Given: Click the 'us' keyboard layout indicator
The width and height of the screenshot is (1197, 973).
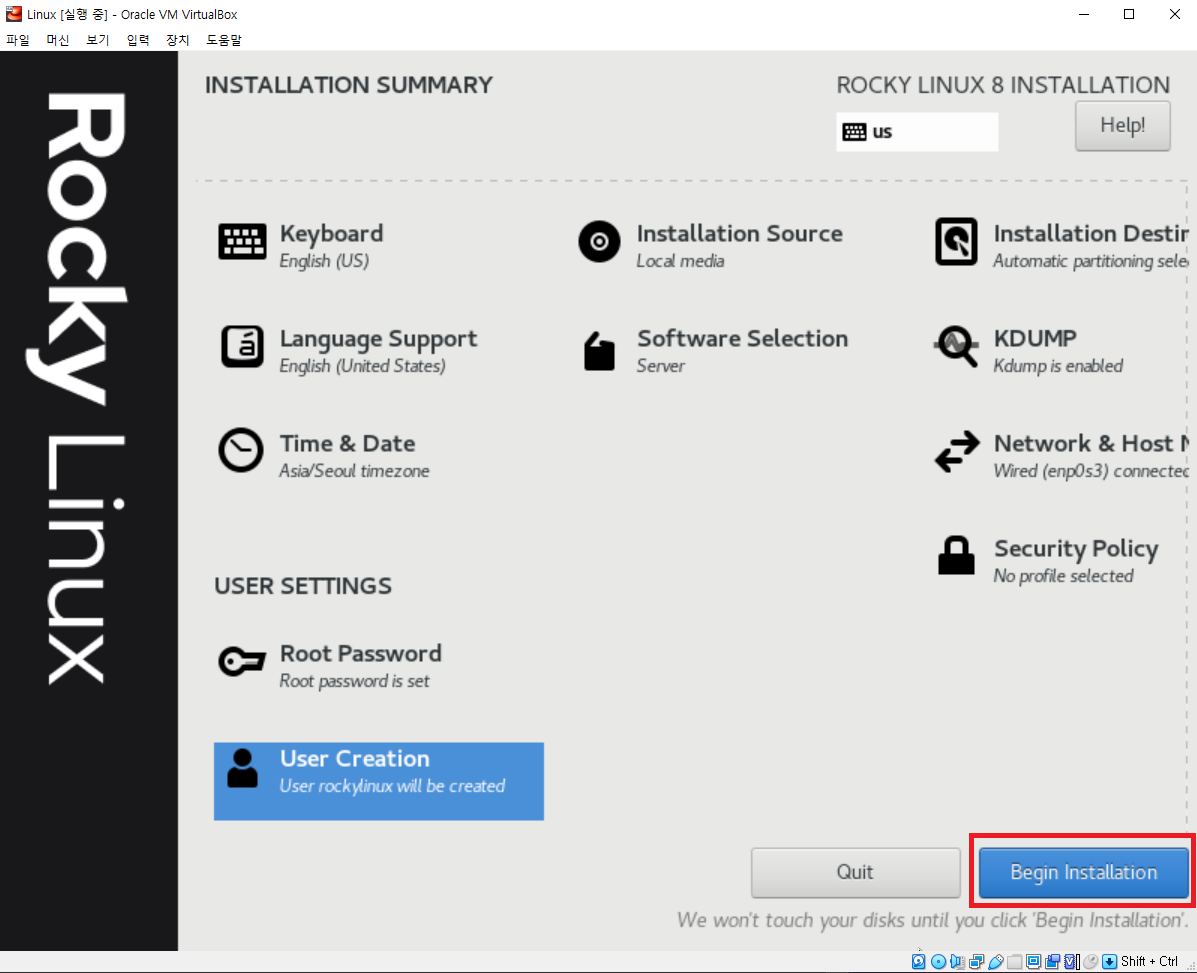Looking at the screenshot, I should tap(917, 132).
